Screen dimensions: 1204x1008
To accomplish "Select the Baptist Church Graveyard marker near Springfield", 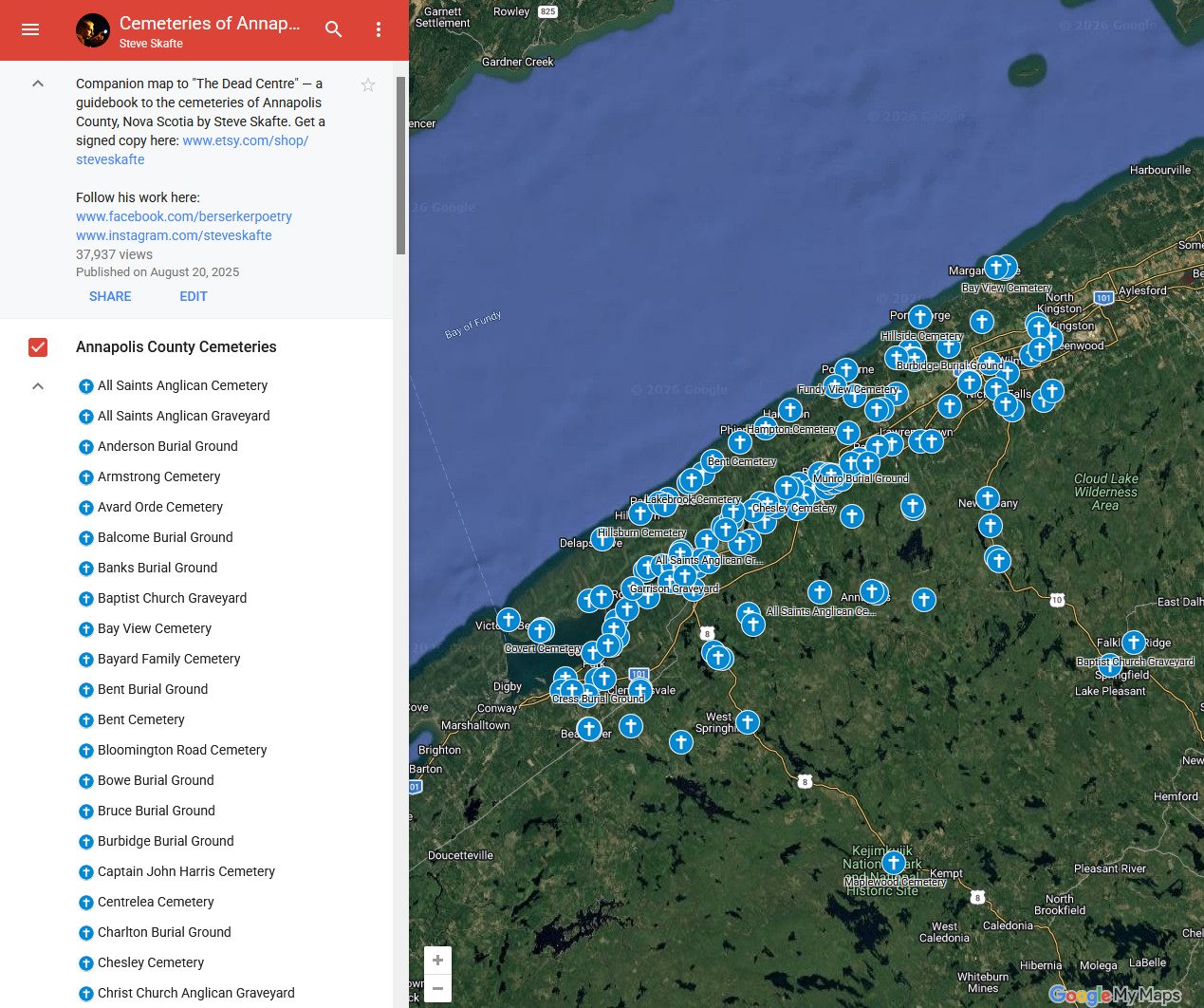I will [1134, 643].
